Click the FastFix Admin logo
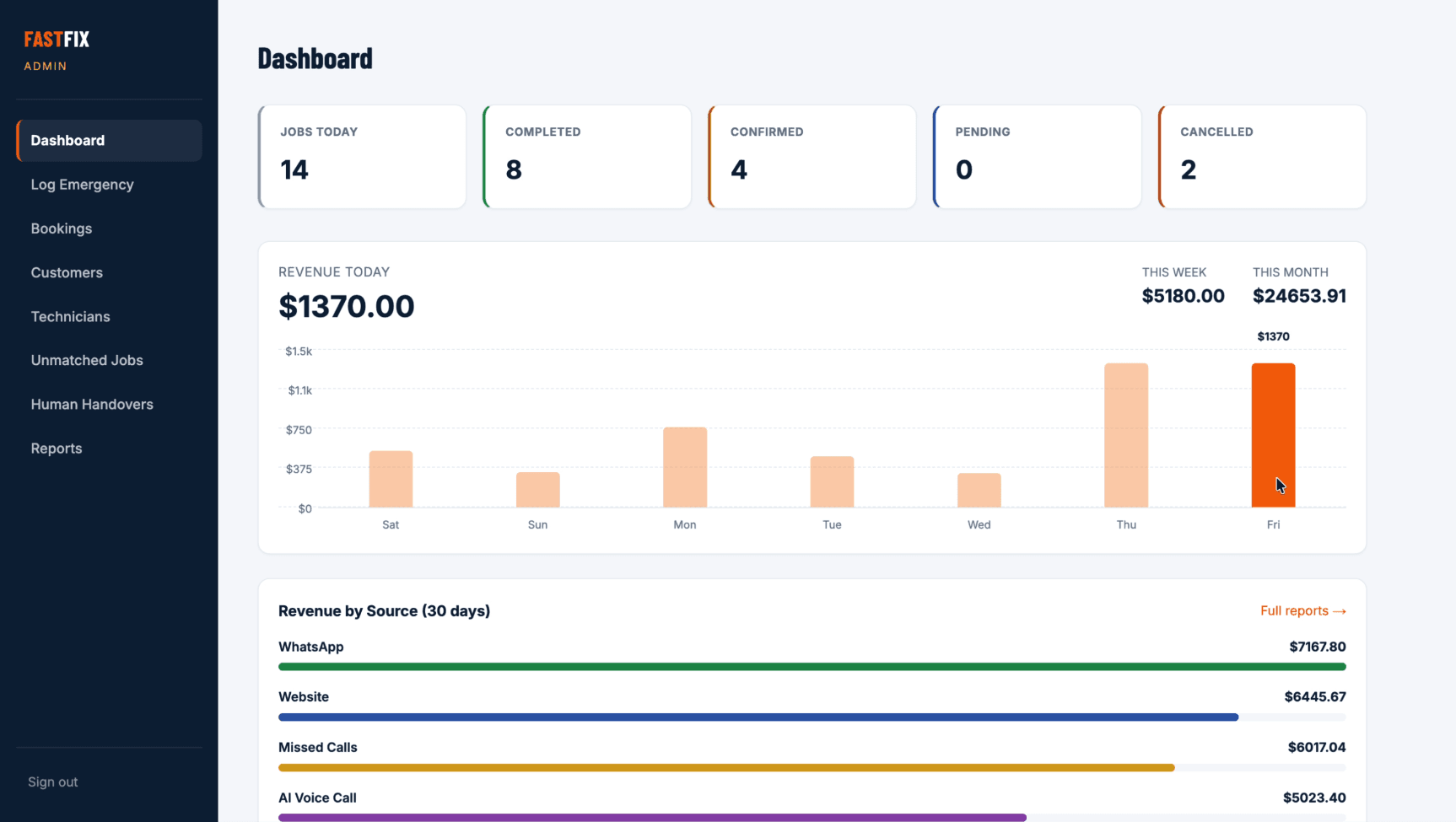 (57, 50)
